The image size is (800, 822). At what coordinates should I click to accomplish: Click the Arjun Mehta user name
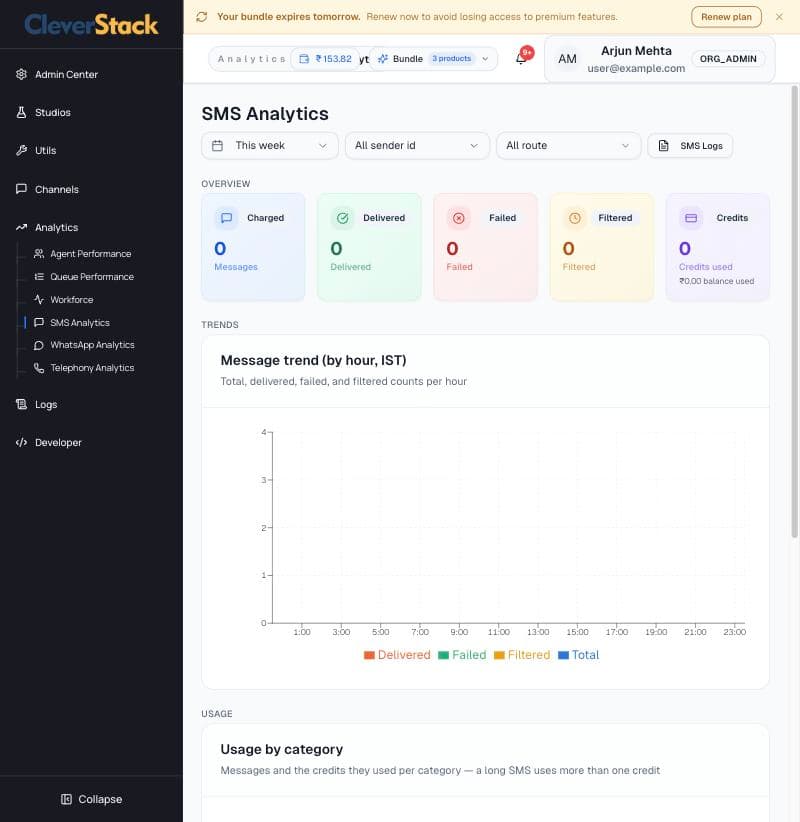pos(636,51)
